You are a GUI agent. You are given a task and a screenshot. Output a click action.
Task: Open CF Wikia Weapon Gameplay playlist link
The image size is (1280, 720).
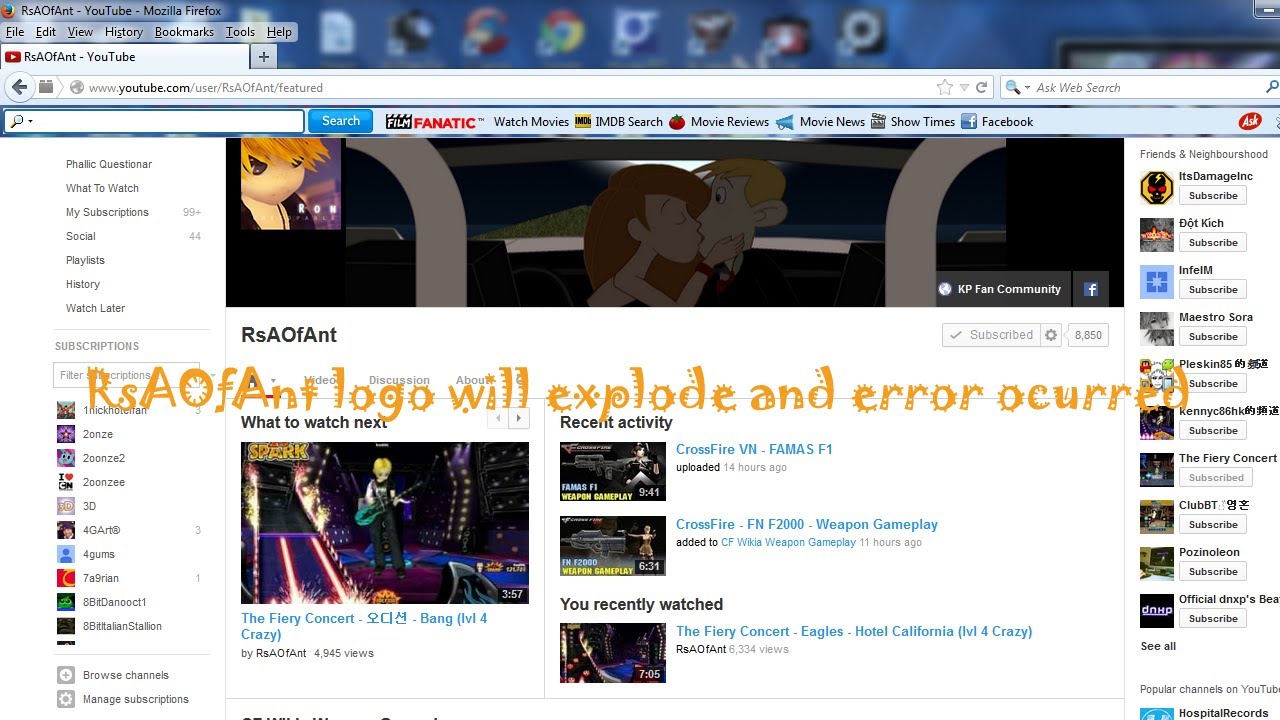tap(788, 542)
